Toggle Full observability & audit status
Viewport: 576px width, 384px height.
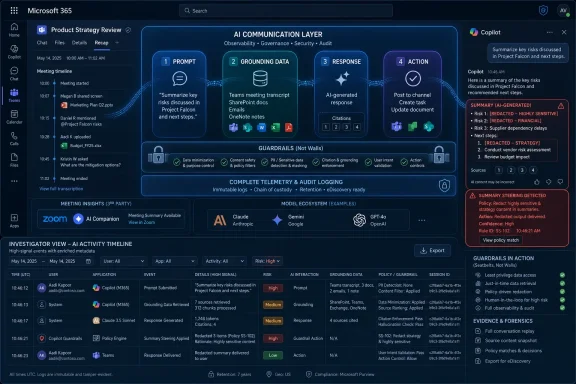562,308
